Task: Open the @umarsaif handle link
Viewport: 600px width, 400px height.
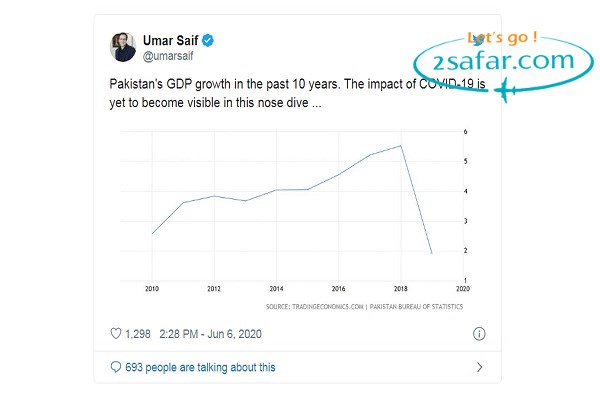Action: pos(168,56)
